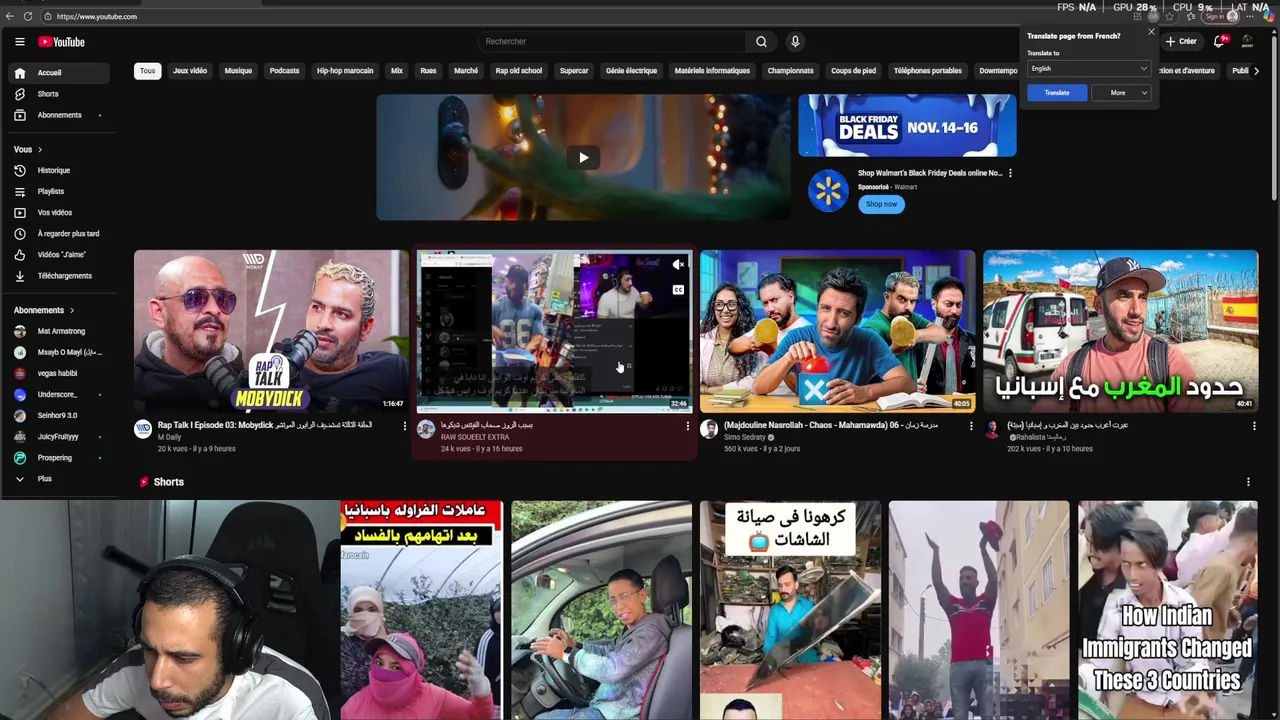Viewport: 1280px width, 720px height.
Task: Click the search magnifier button
Action: [x=761, y=42]
